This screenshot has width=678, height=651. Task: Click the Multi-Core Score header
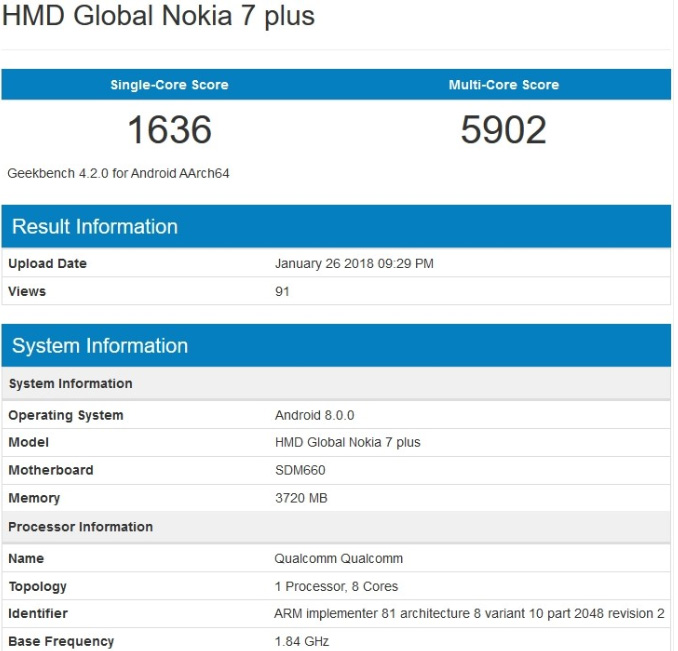click(504, 85)
